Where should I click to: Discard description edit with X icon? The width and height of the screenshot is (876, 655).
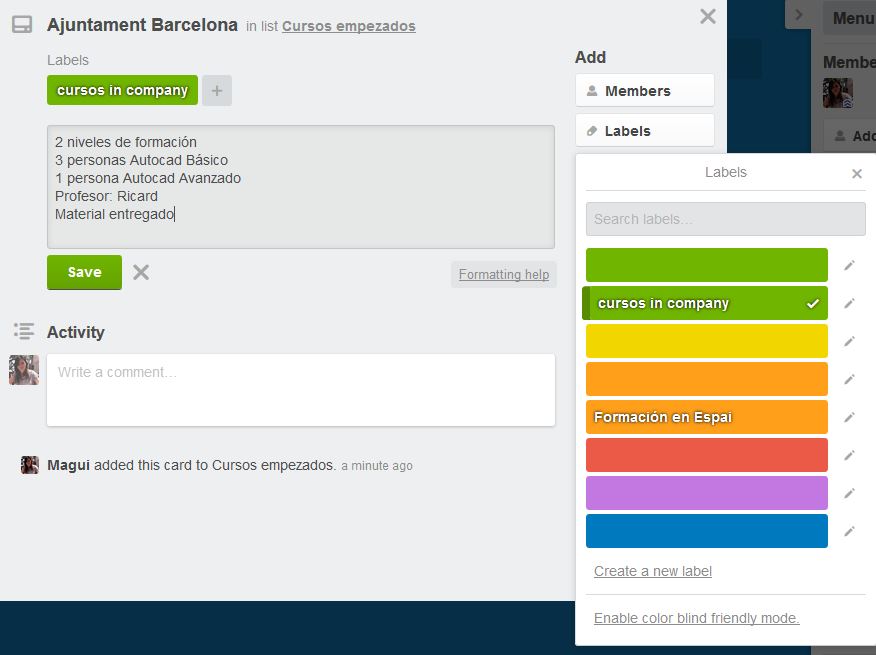[x=141, y=272]
